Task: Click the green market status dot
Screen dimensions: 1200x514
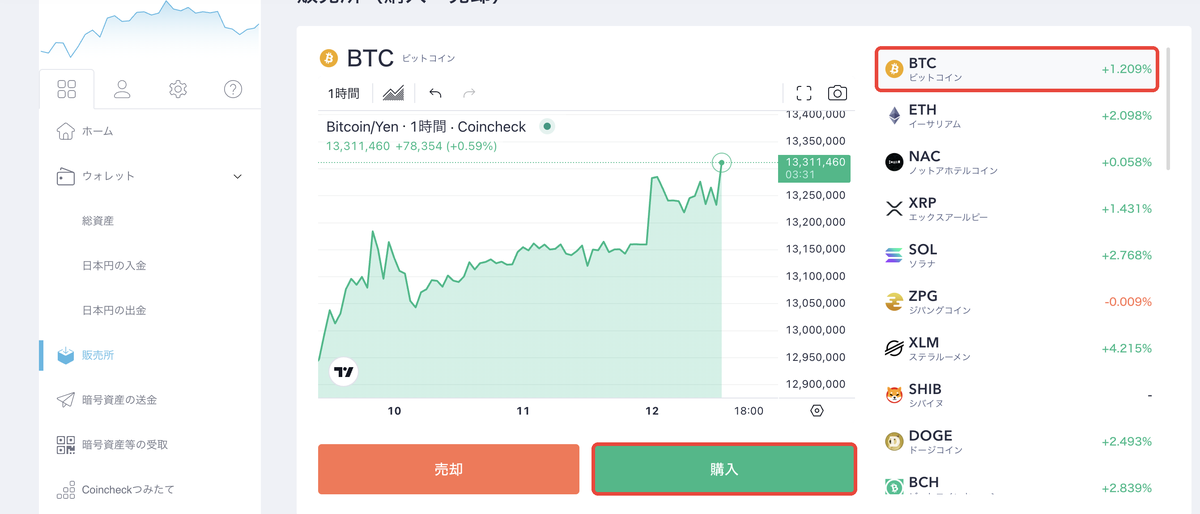Action: click(x=547, y=127)
